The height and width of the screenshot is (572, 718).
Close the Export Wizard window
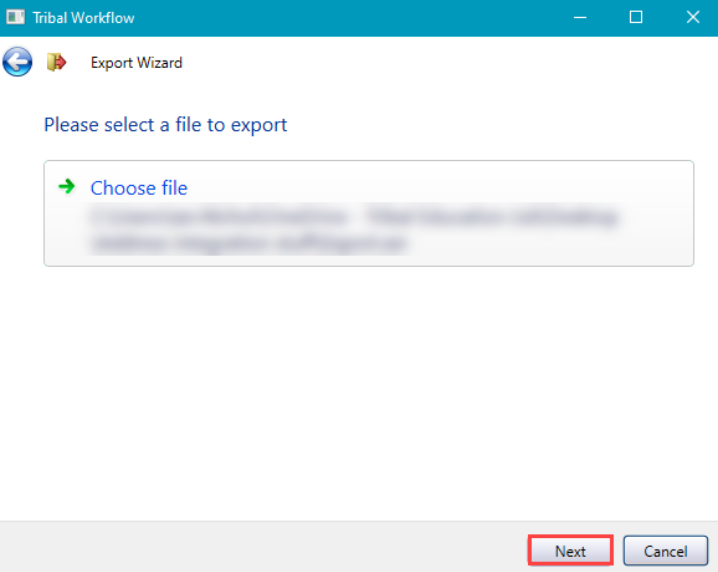click(x=692, y=17)
